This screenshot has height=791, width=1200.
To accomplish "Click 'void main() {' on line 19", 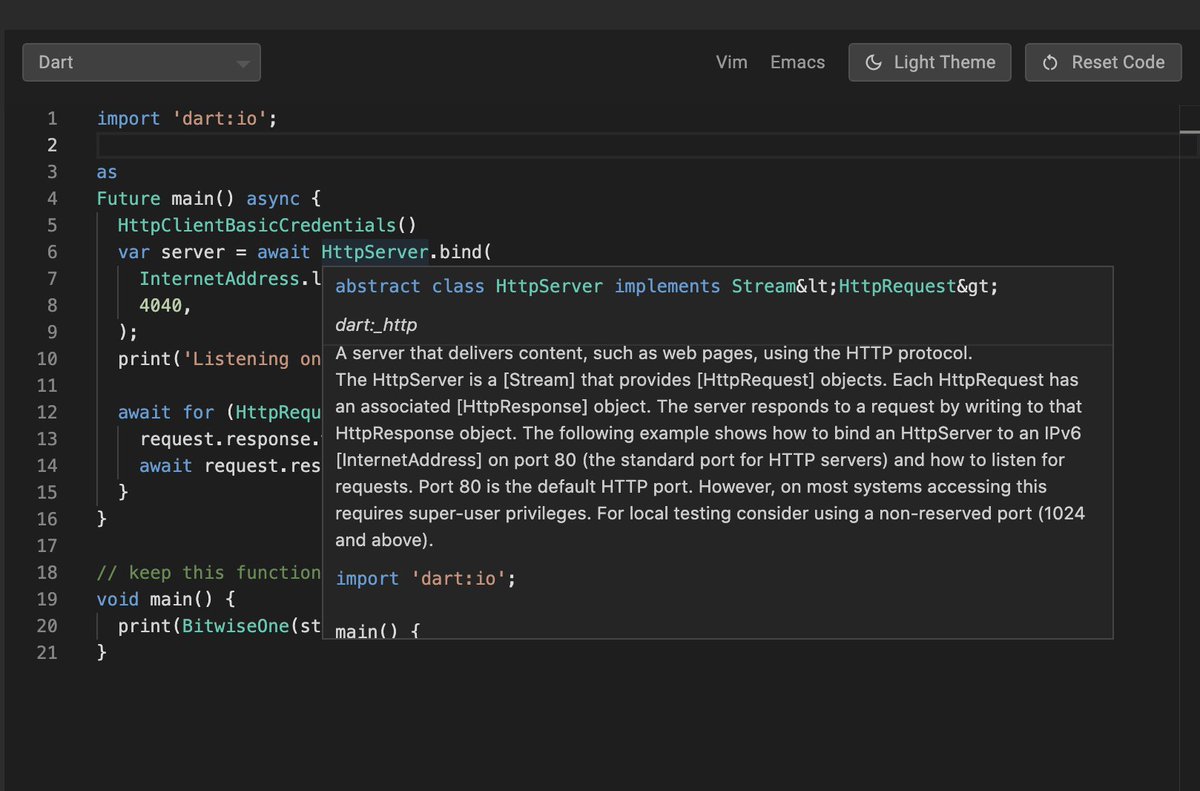I will coord(165,599).
